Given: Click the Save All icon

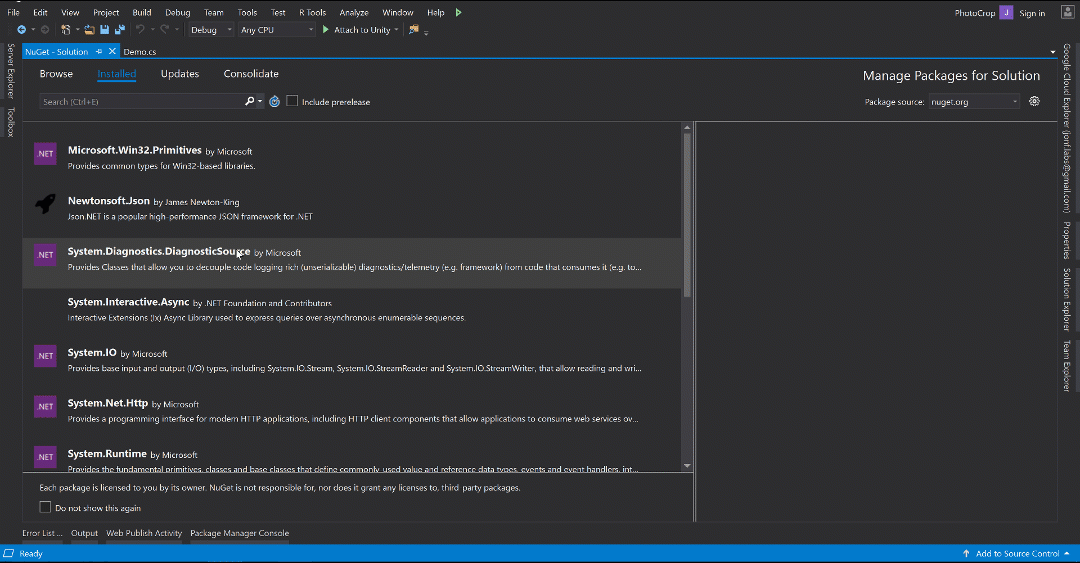Looking at the screenshot, I should pyautogui.click(x=120, y=30).
